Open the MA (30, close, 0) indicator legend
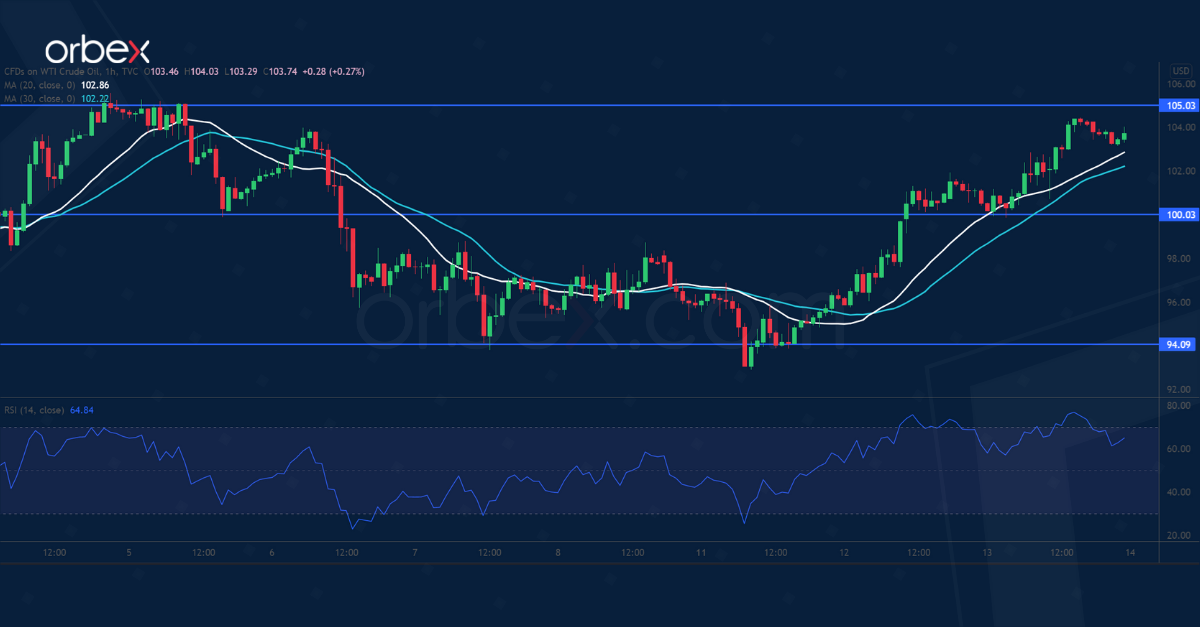1200x627 pixels. coord(42,100)
